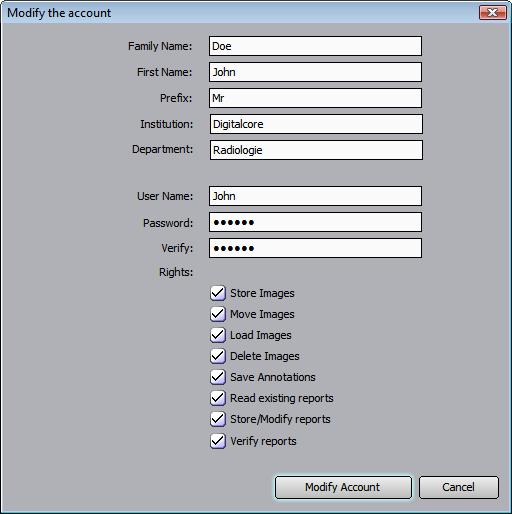
Task: Select the Verify password field
Action: (x=315, y=248)
